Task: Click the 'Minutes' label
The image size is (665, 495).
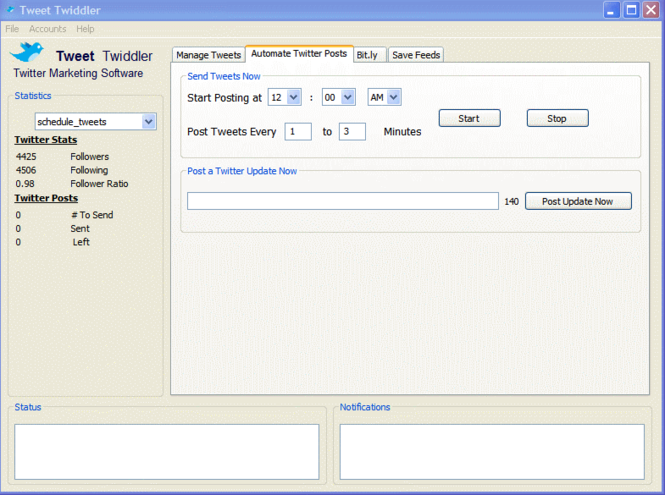Action: pyautogui.click(x=402, y=132)
